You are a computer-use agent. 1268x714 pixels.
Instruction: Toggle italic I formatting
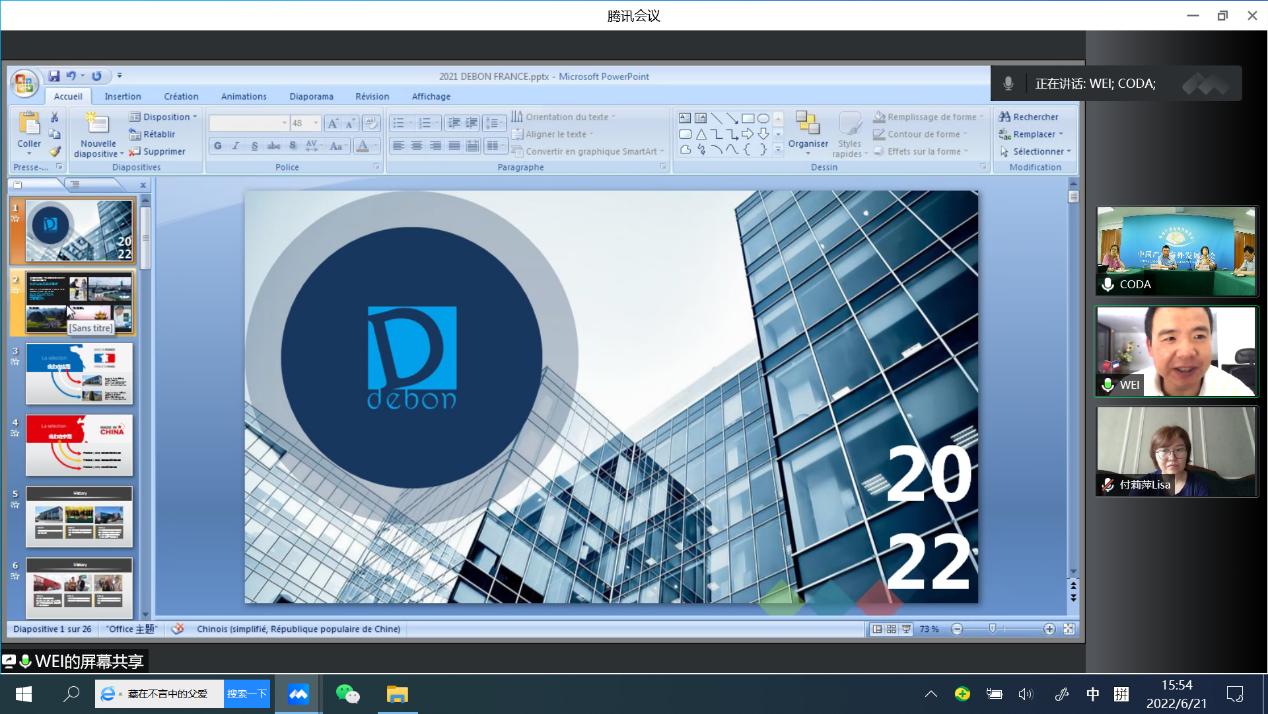(236, 146)
